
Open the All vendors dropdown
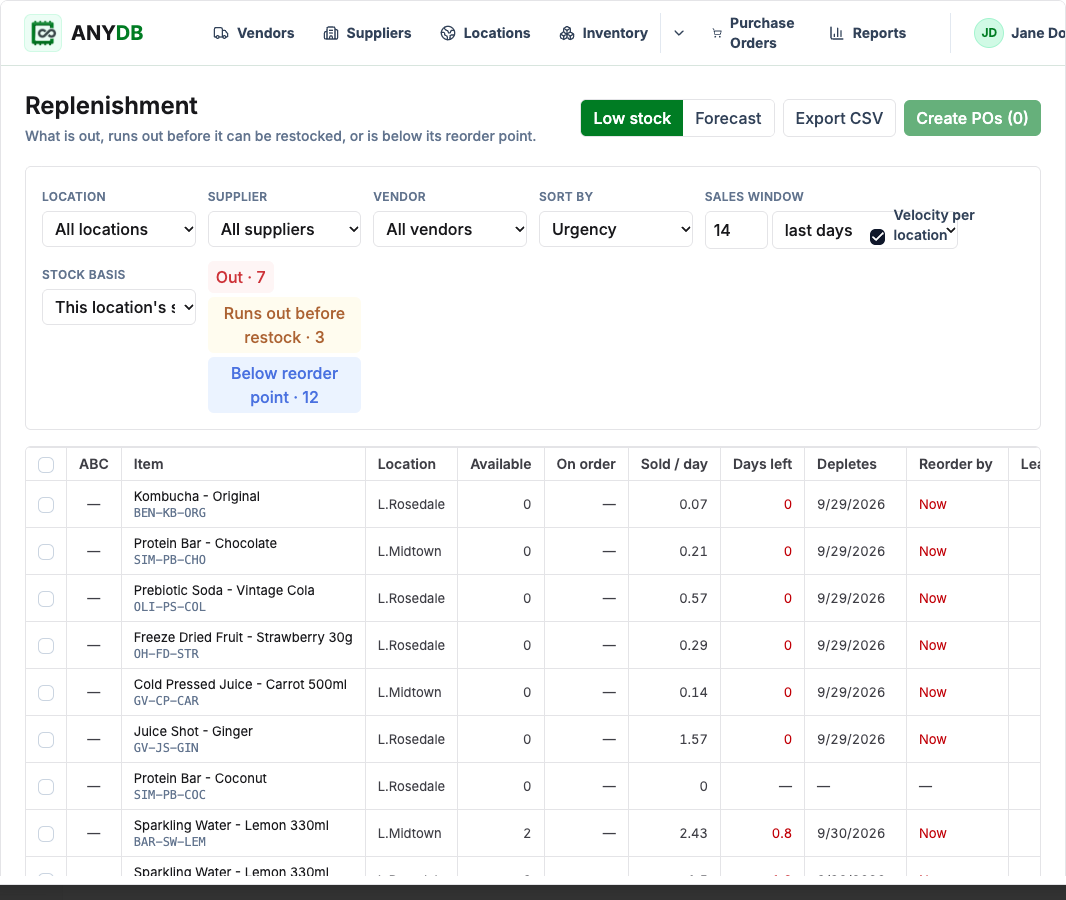[450, 229]
